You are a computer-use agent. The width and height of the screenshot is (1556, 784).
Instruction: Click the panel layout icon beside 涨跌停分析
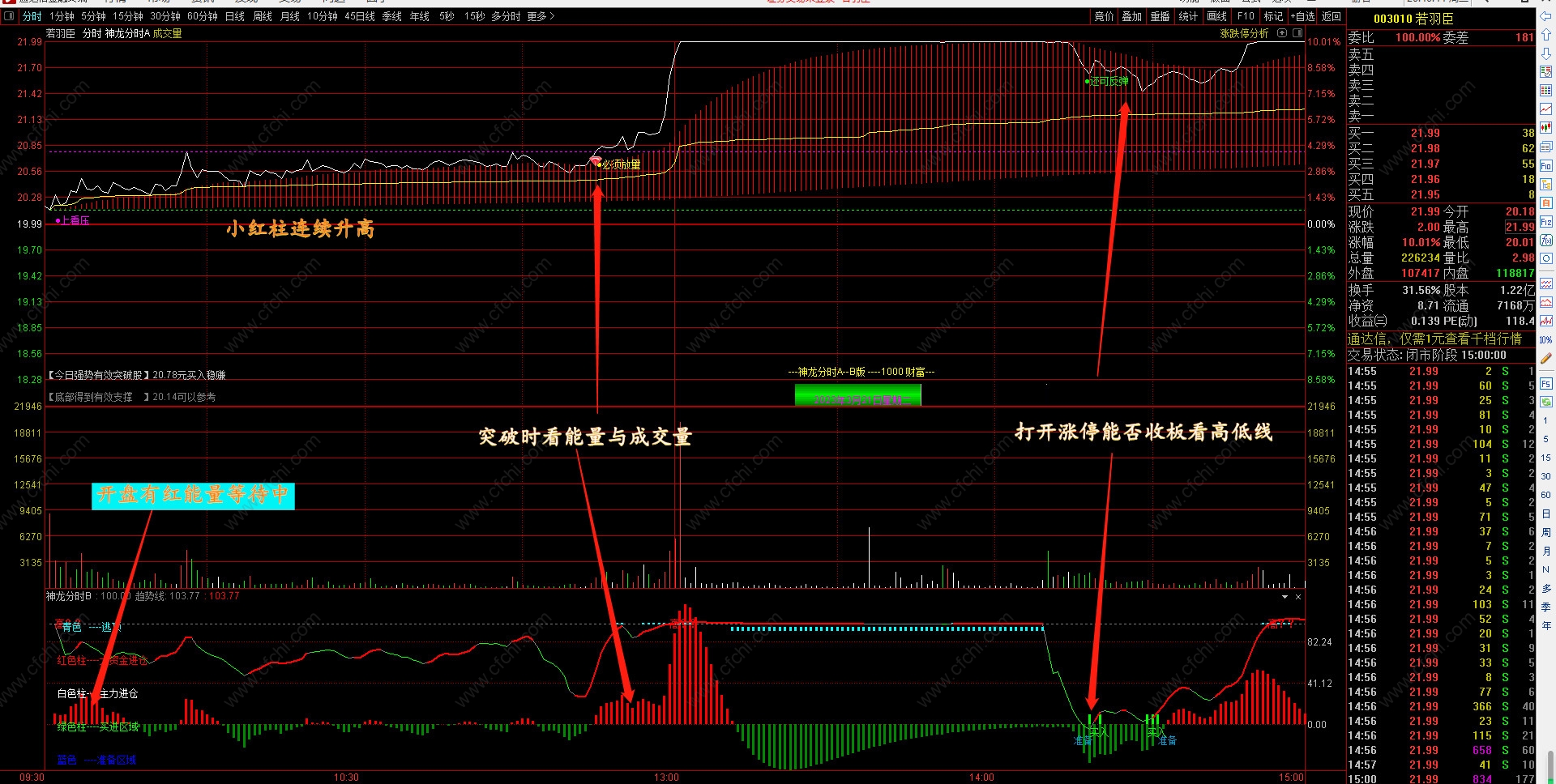(x=1297, y=33)
